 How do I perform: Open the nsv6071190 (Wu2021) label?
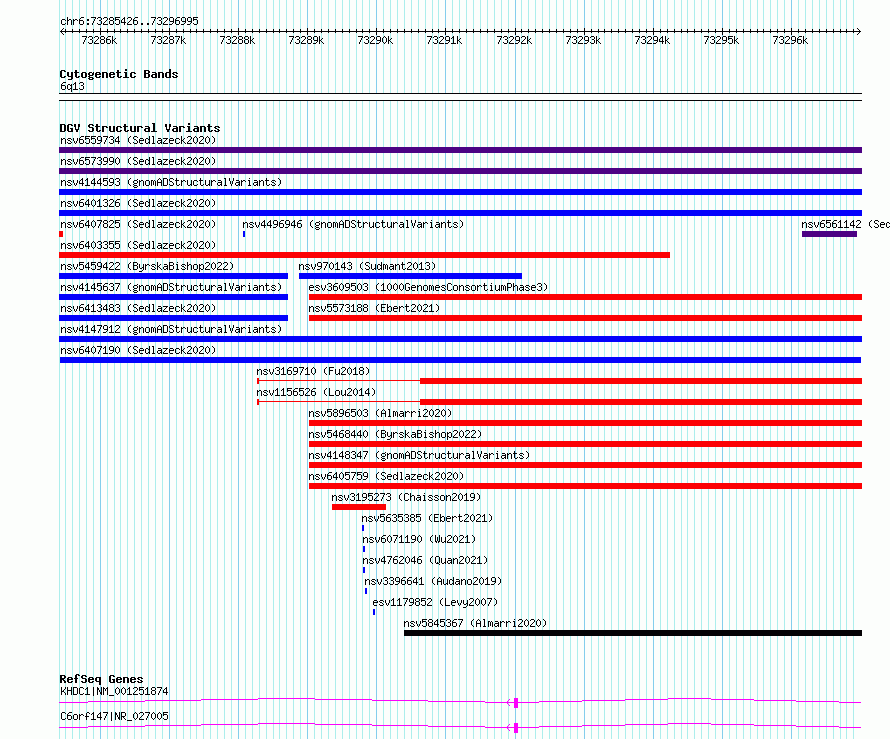coord(419,539)
